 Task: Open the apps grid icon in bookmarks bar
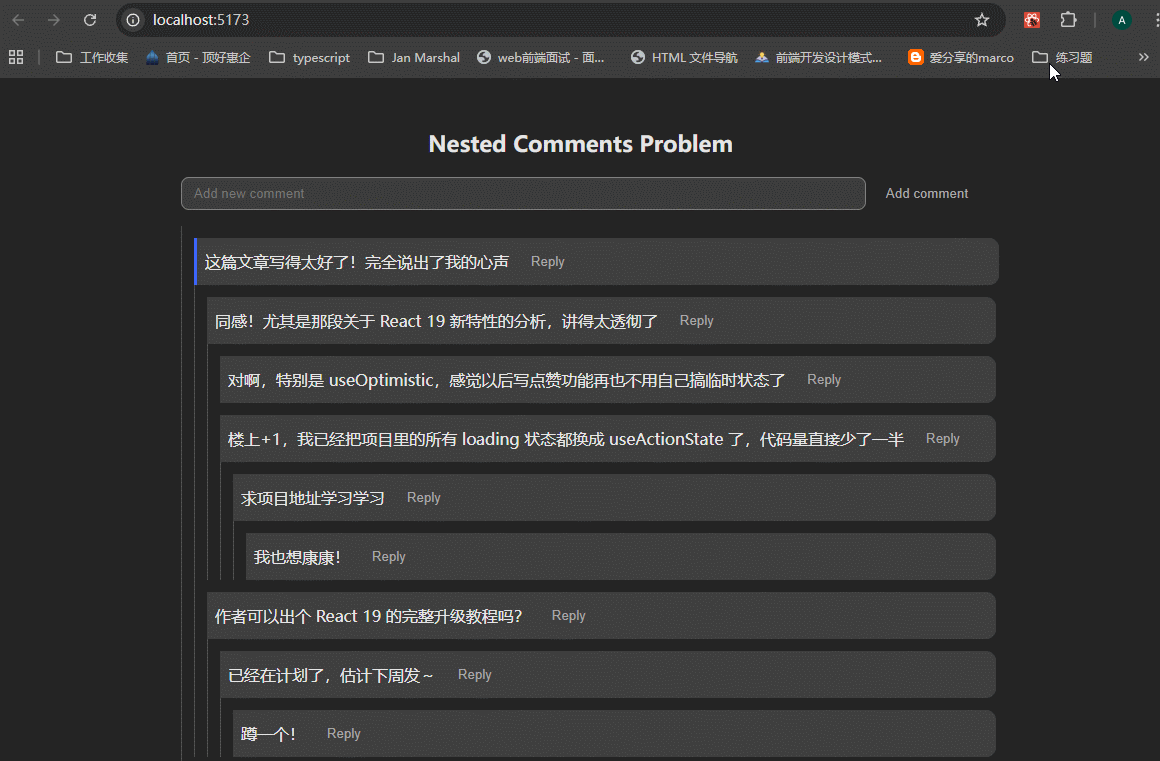point(16,57)
